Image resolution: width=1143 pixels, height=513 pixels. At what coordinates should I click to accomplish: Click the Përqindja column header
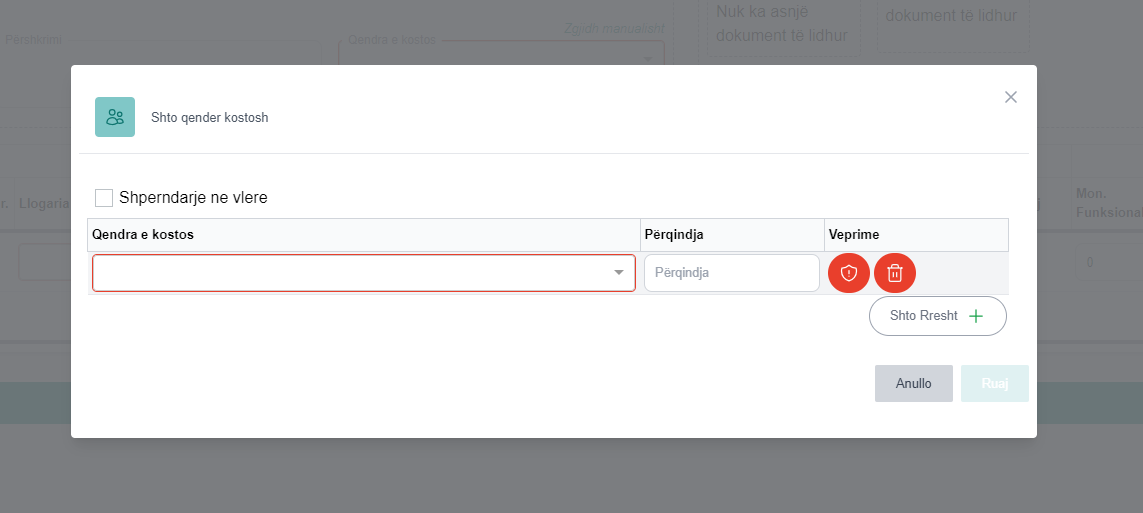pyautogui.click(x=675, y=234)
